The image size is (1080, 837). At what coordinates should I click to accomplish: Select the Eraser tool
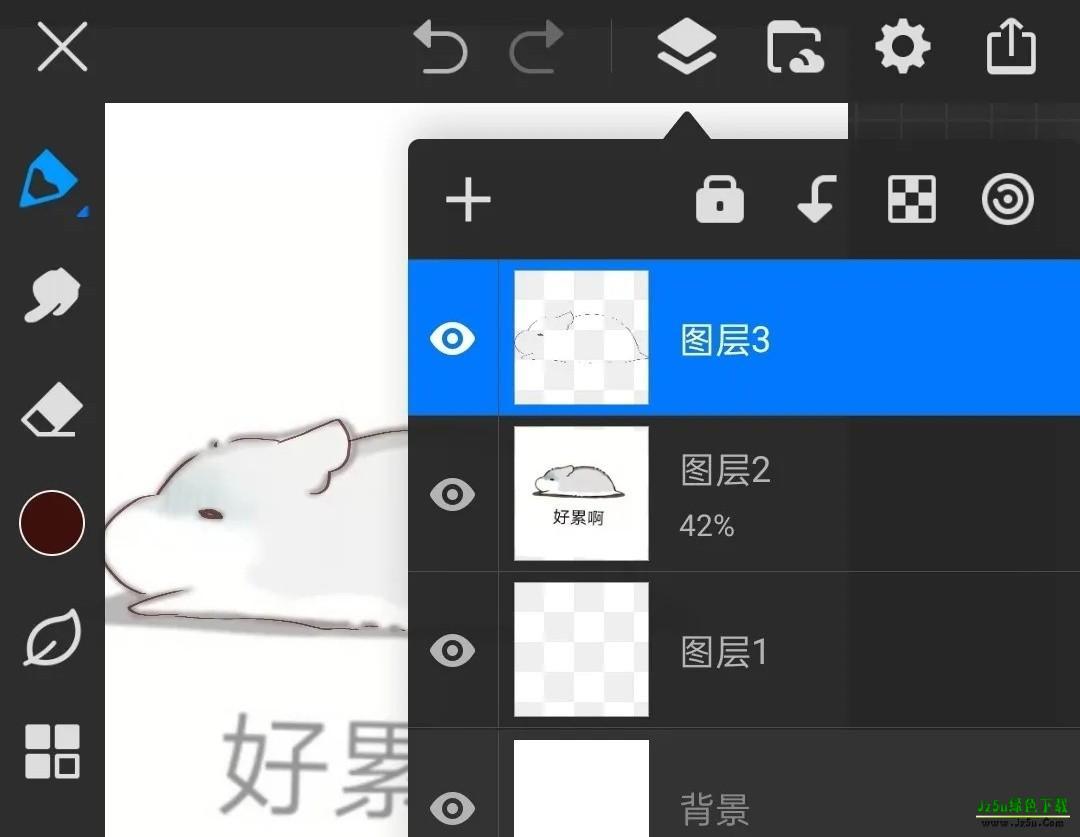click(51, 410)
